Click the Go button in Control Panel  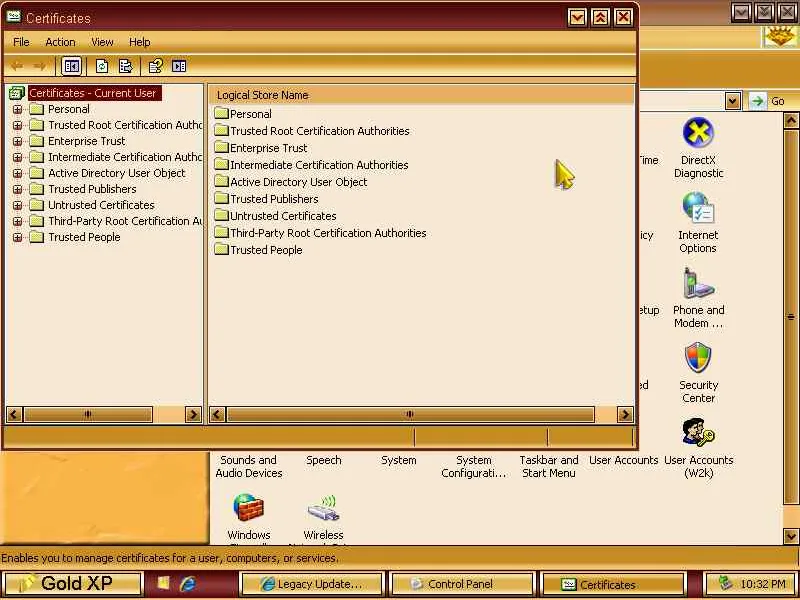[768, 101]
